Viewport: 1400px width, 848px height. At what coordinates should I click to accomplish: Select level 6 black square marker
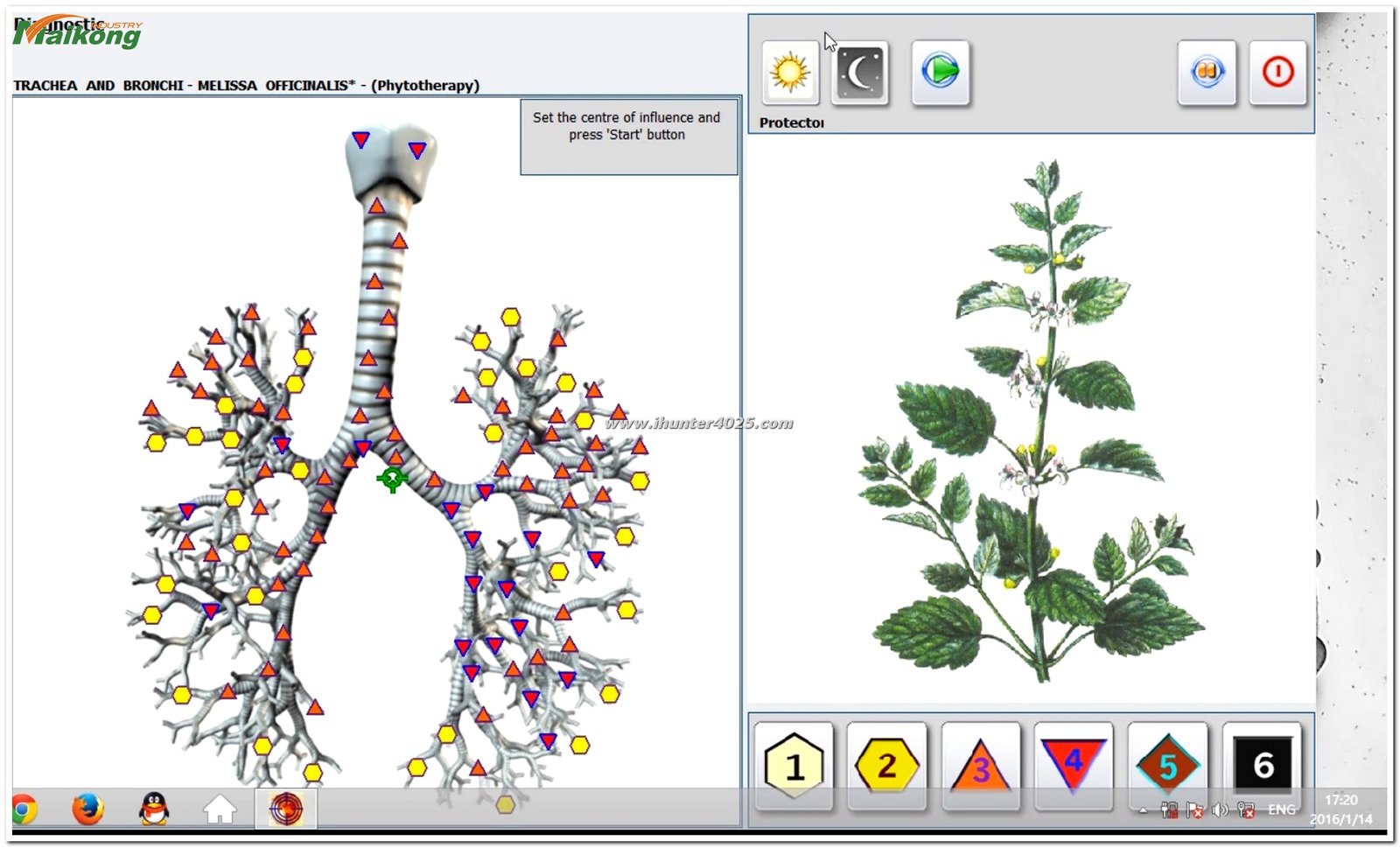[x=1262, y=766]
